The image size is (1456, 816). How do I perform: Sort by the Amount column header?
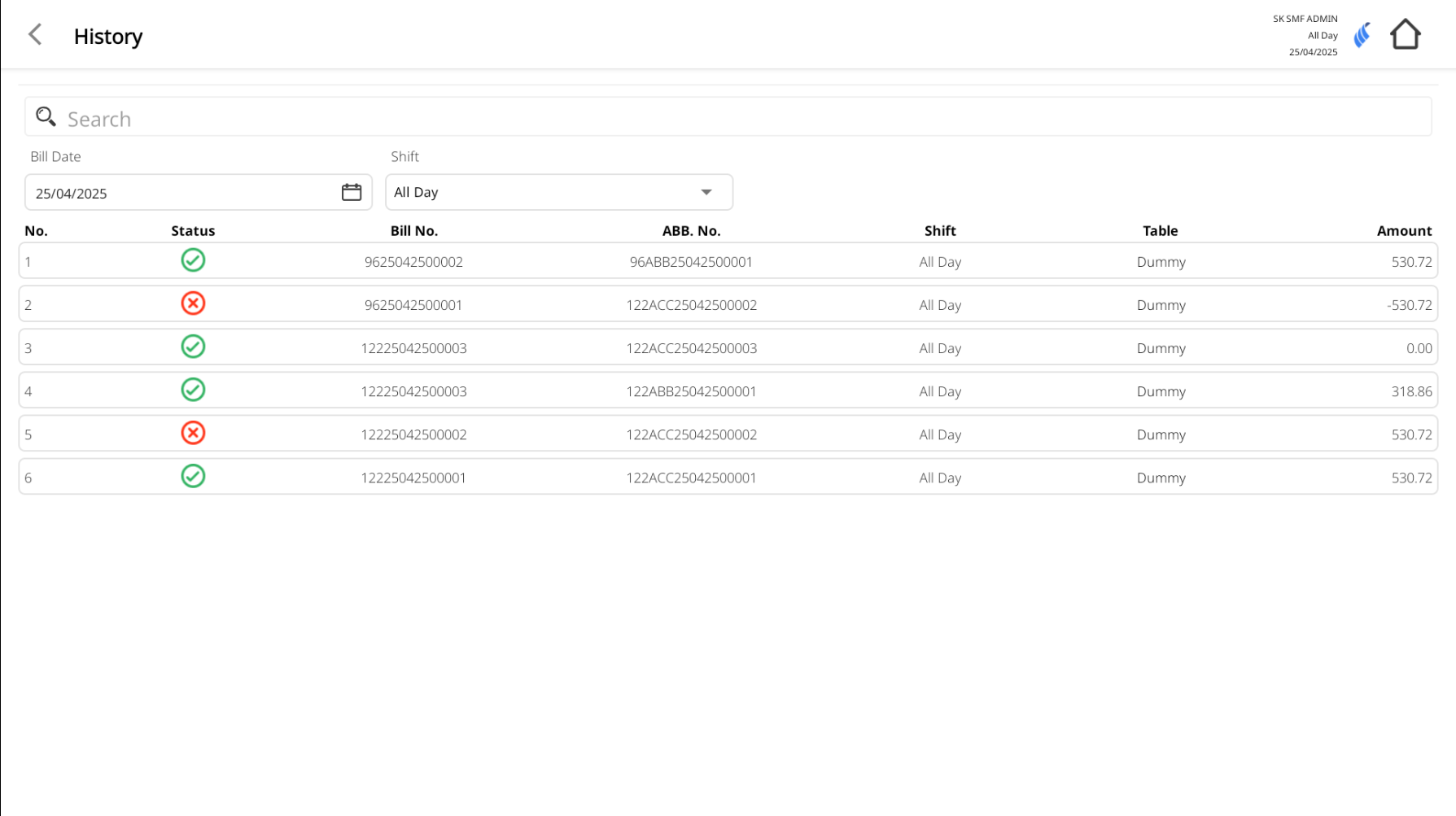(x=1404, y=231)
